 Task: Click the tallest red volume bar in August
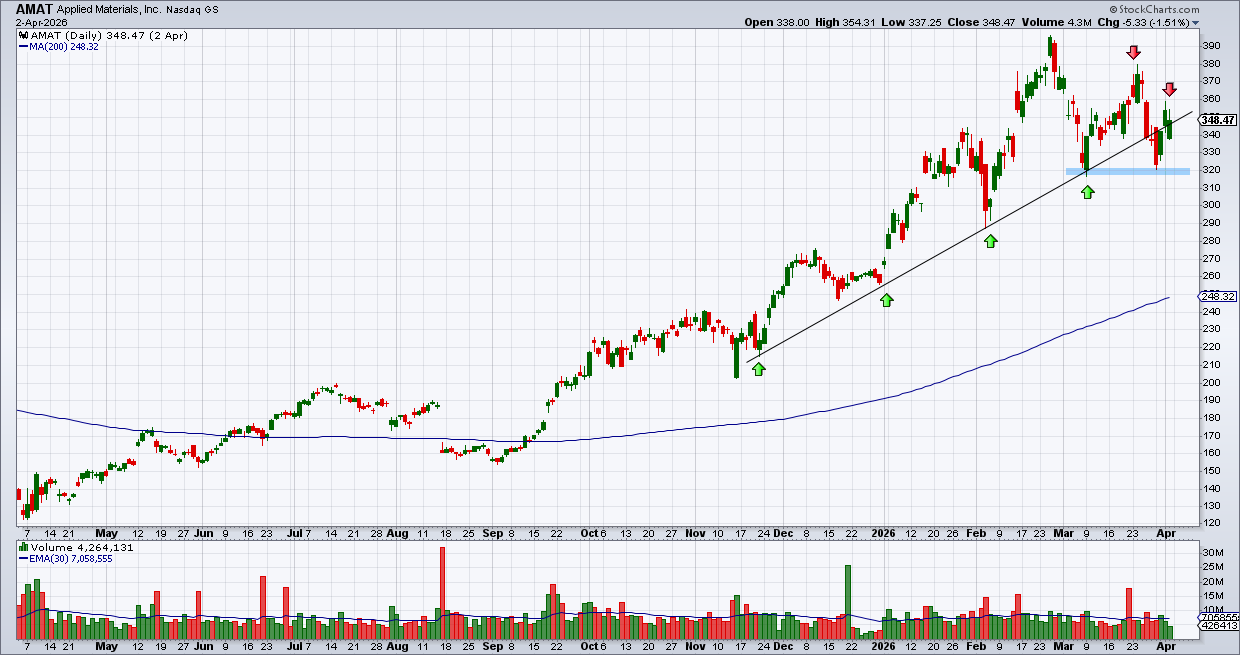[x=442, y=594]
